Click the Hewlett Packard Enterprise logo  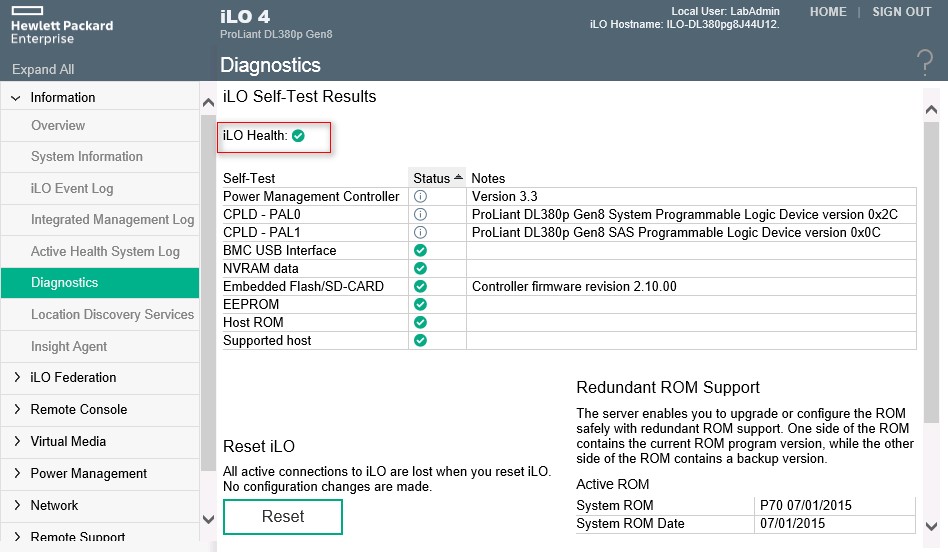click(62, 26)
